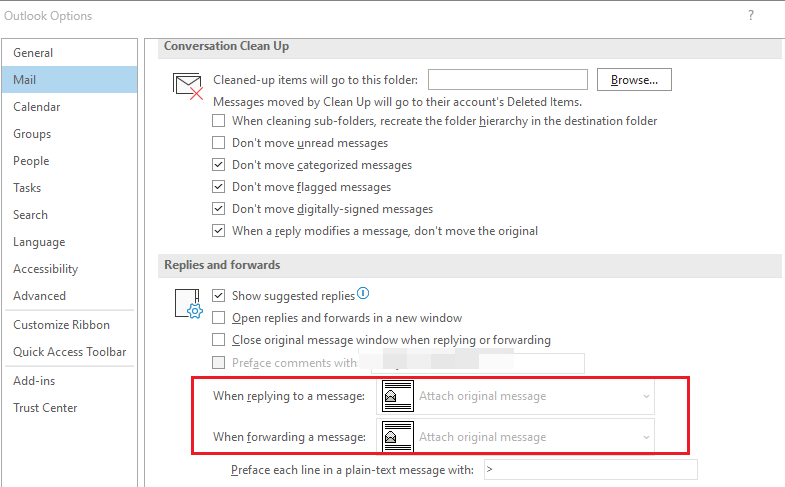Click the forwarding message preview icon
Image resolution: width=785 pixels, height=487 pixels.
pyautogui.click(x=398, y=436)
